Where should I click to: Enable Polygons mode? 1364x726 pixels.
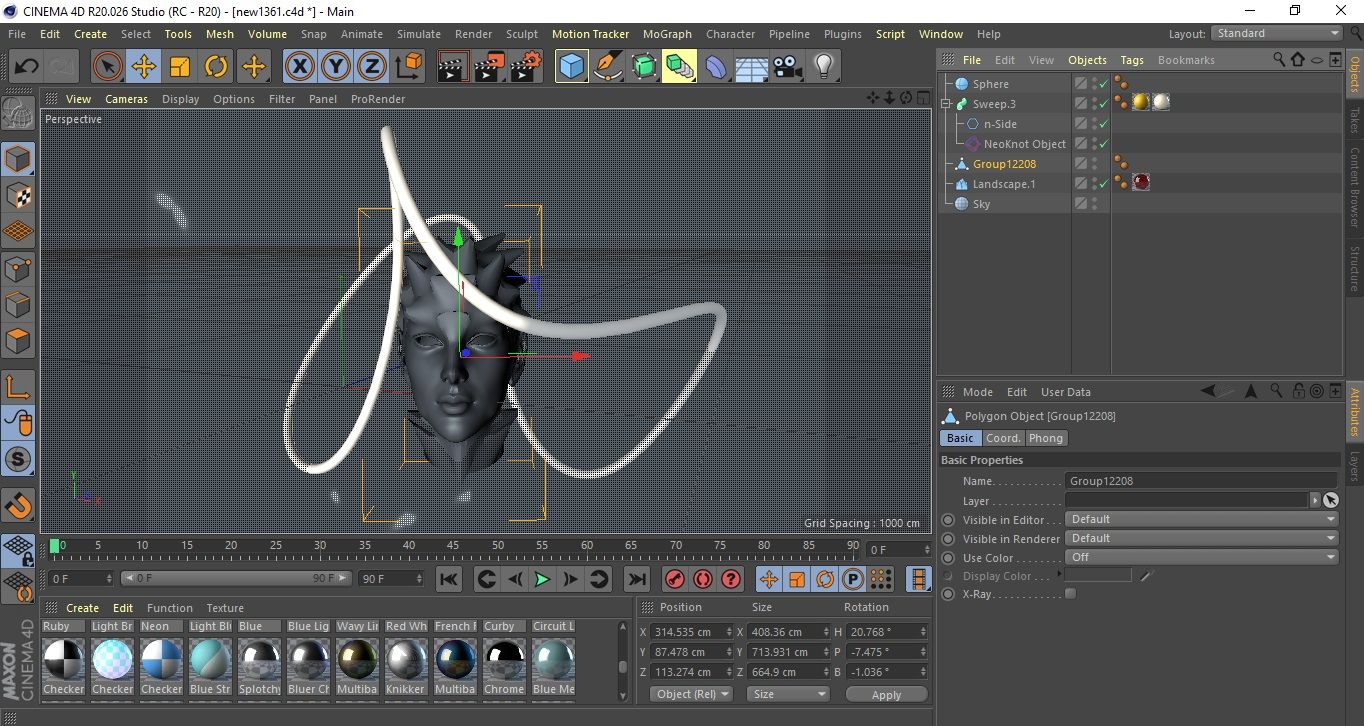pos(18,341)
